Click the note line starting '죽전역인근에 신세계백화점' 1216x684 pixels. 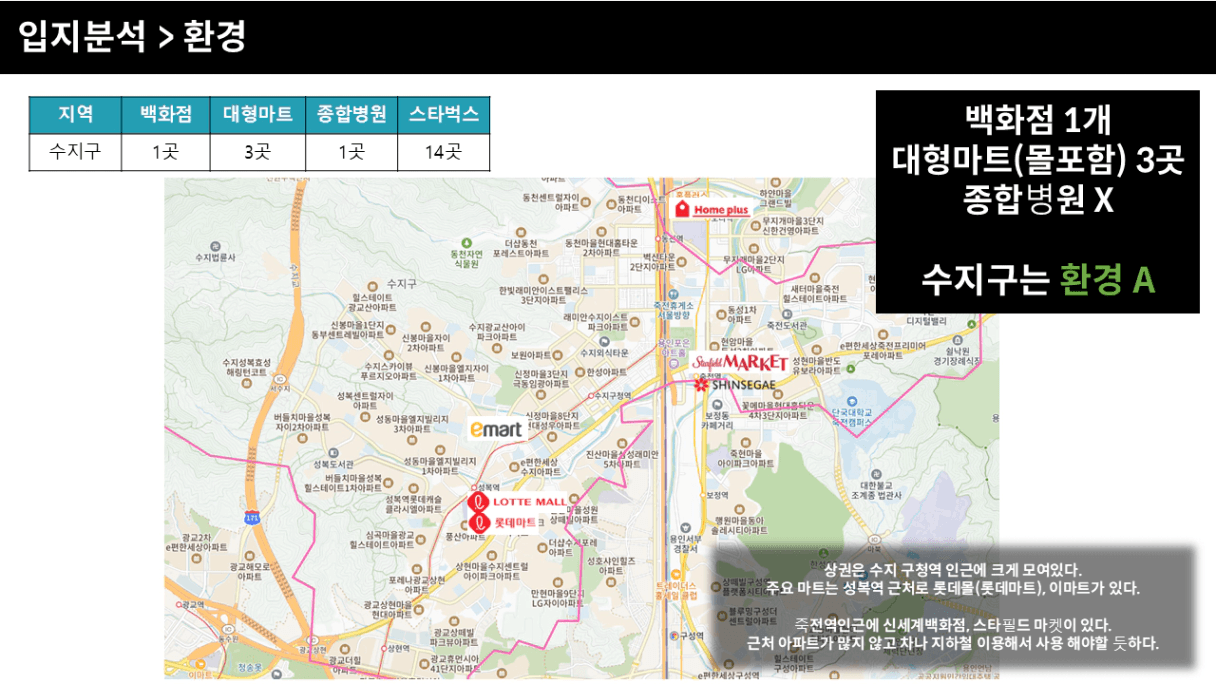click(x=952, y=625)
